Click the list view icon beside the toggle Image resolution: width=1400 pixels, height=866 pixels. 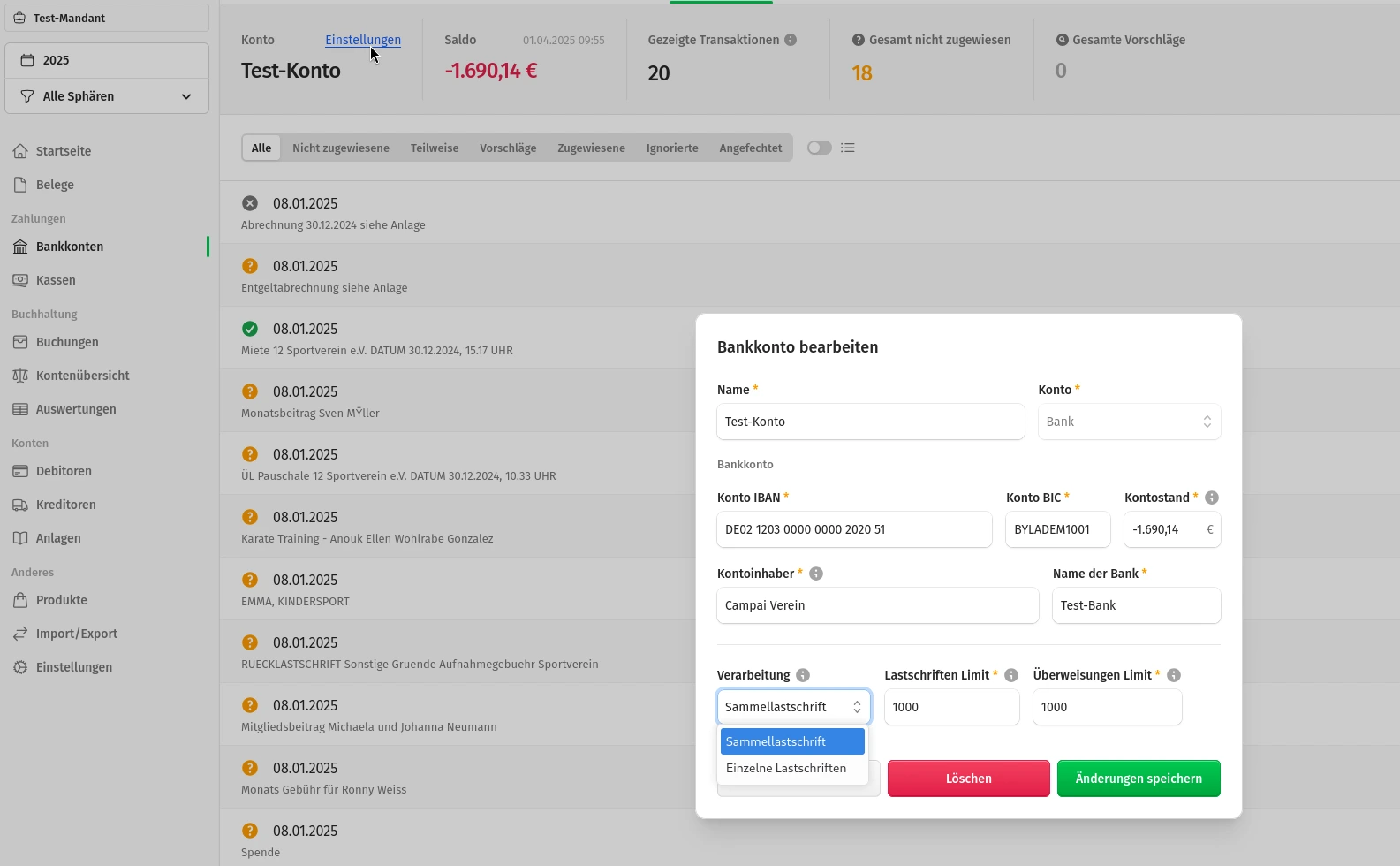tap(848, 148)
